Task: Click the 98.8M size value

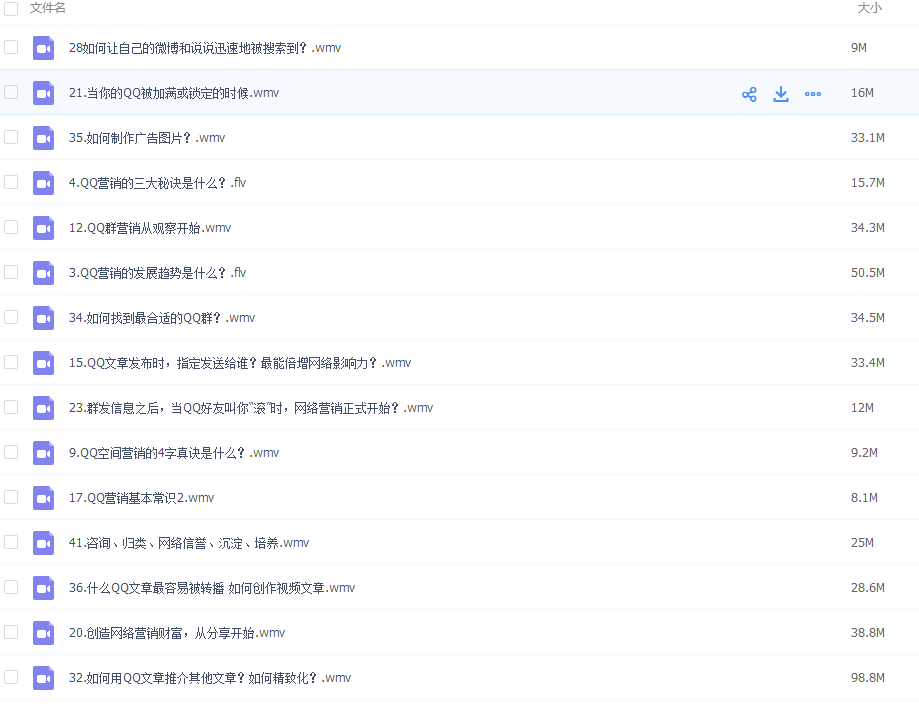Action: click(x=867, y=678)
